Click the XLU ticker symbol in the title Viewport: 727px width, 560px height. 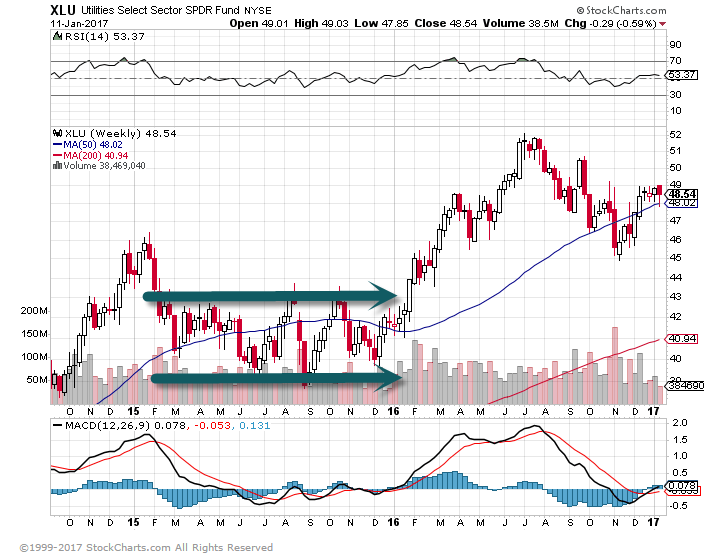coord(64,10)
